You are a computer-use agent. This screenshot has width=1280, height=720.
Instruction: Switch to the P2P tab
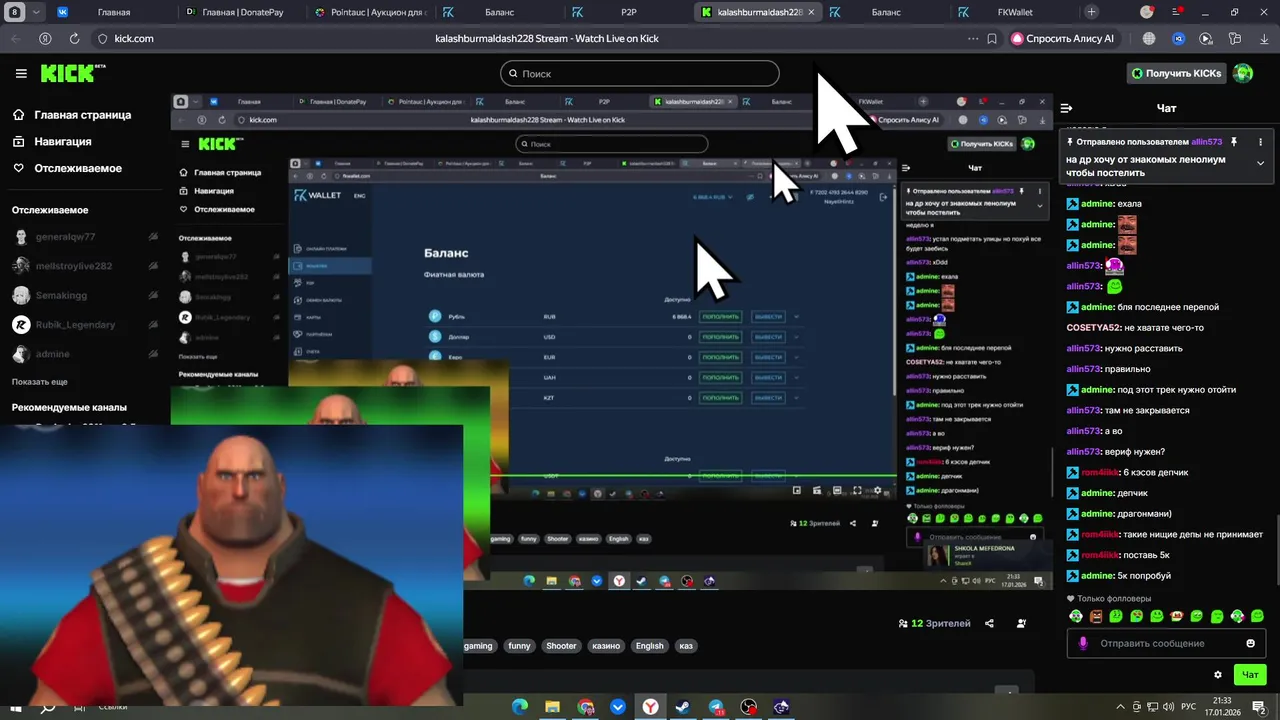point(628,12)
